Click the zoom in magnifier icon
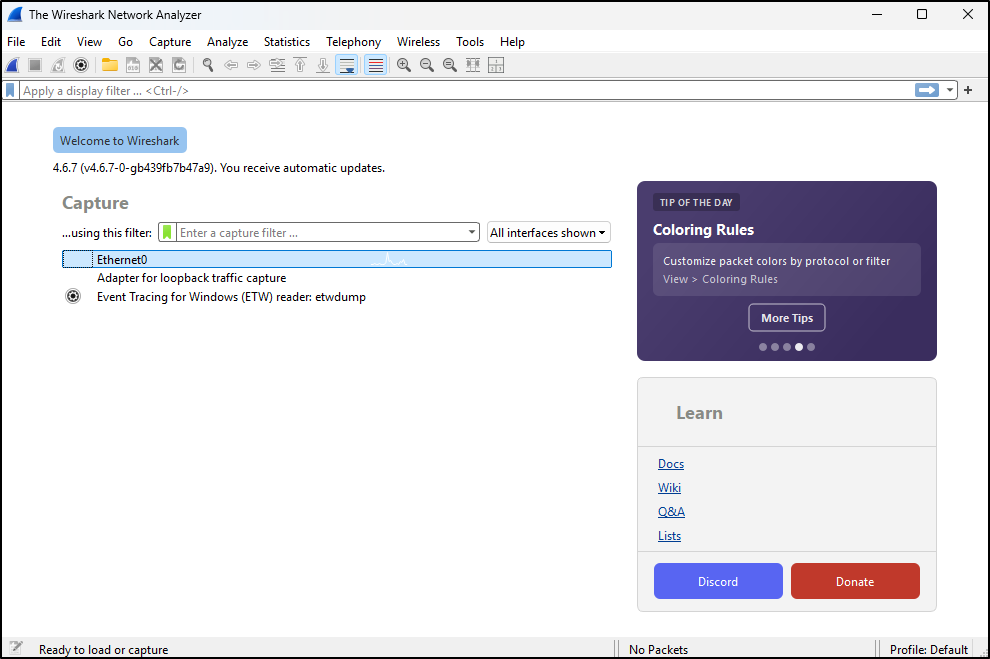990x659 pixels. coord(404,65)
